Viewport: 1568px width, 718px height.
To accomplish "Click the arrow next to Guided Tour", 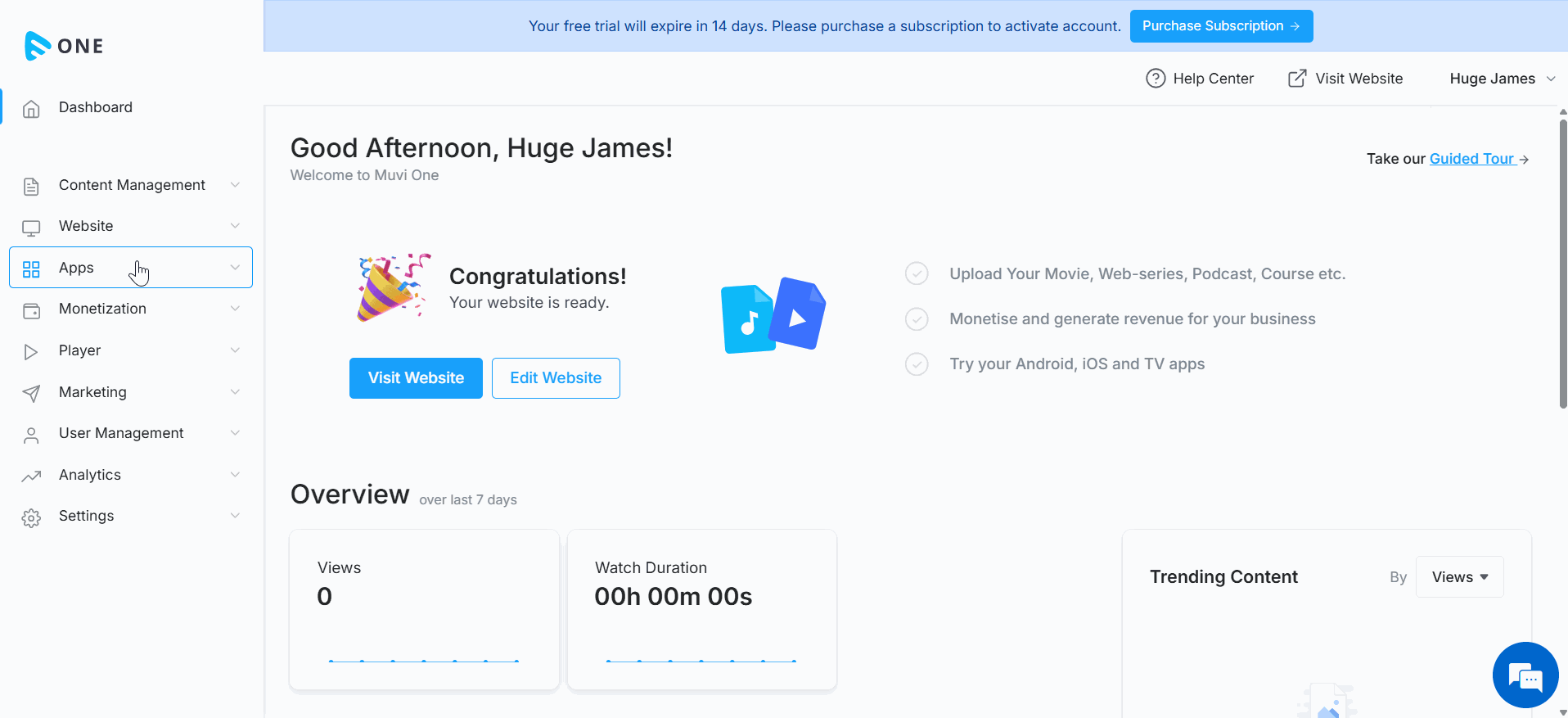I will (1524, 160).
